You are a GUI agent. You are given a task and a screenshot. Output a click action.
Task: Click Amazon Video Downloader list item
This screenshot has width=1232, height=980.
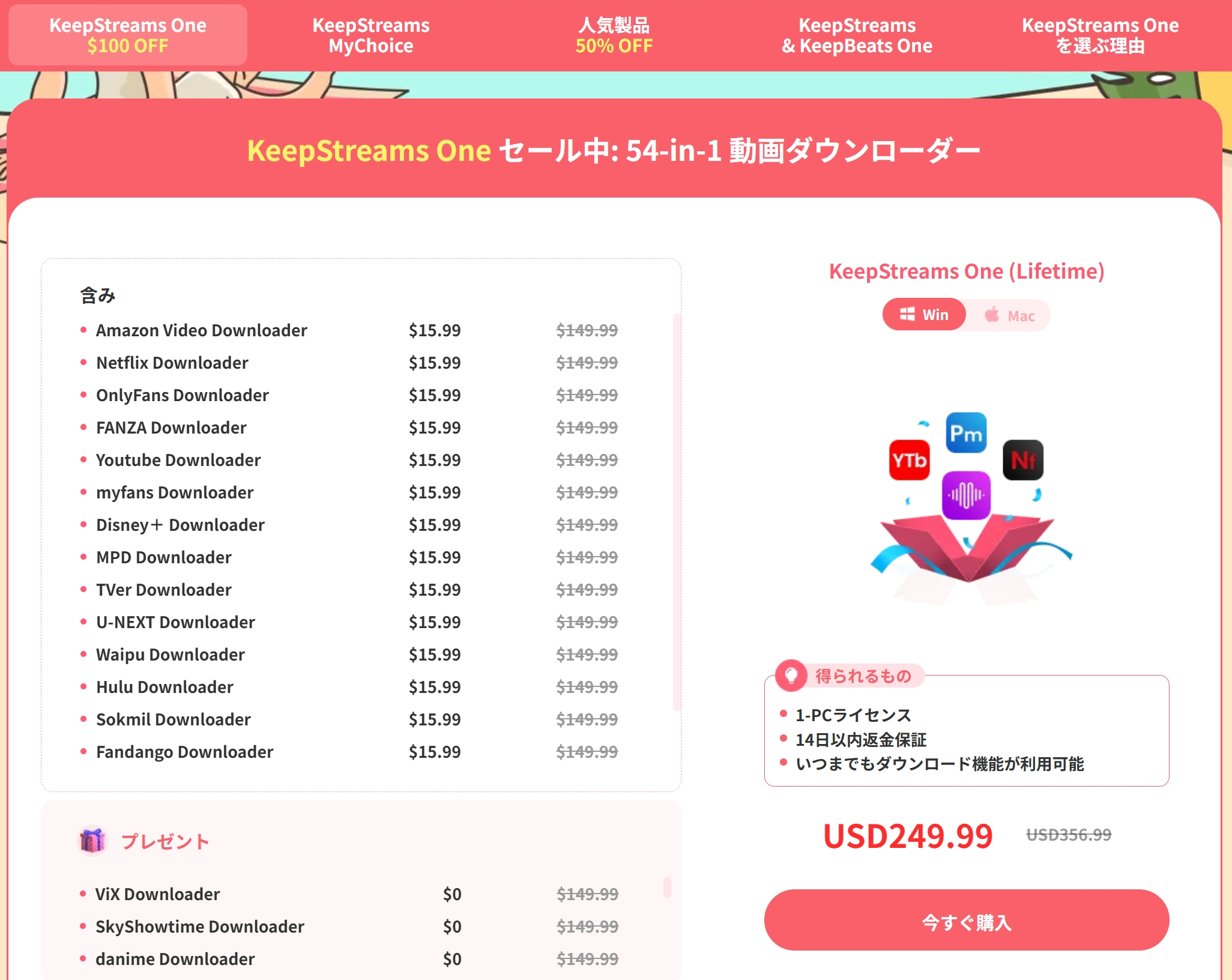tap(201, 330)
